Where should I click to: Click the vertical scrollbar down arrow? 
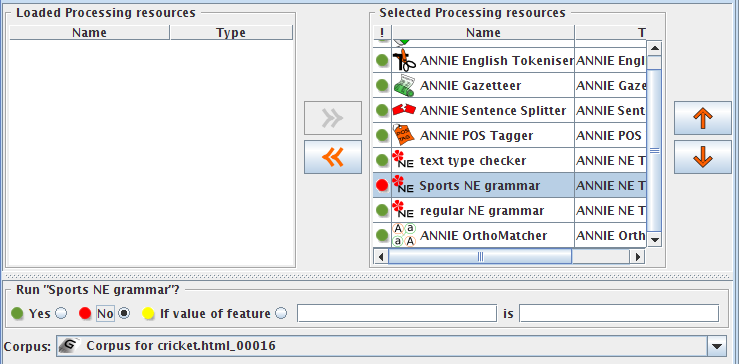tap(655, 240)
